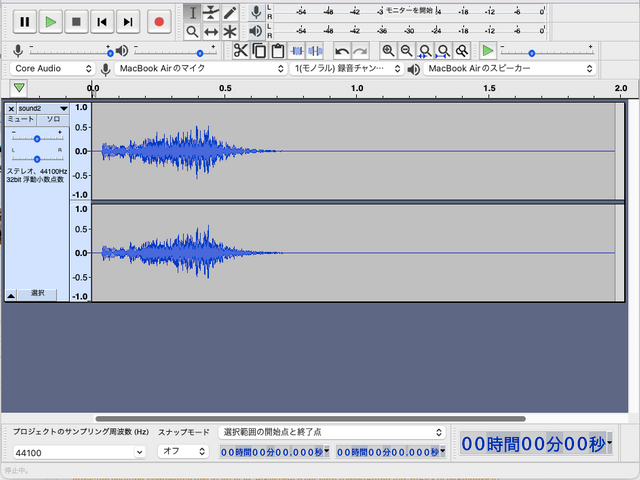
Task: Undo the last action
Action: [342, 51]
